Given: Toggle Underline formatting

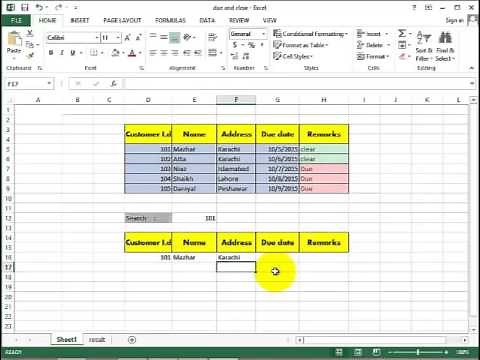Looking at the screenshot, I should tap(72, 53).
